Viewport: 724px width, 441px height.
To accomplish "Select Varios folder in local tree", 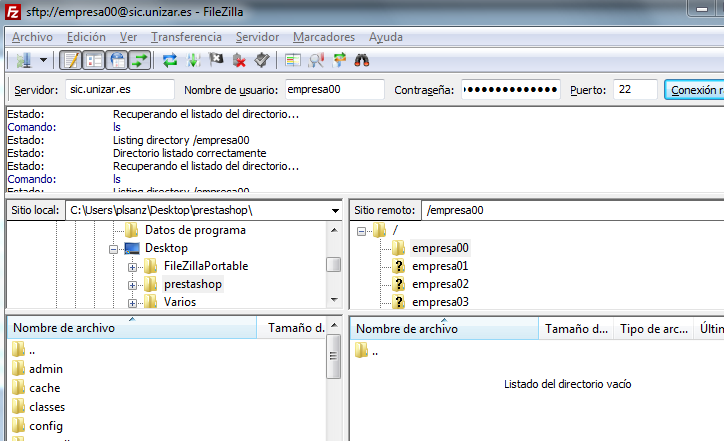I will tap(180, 302).
